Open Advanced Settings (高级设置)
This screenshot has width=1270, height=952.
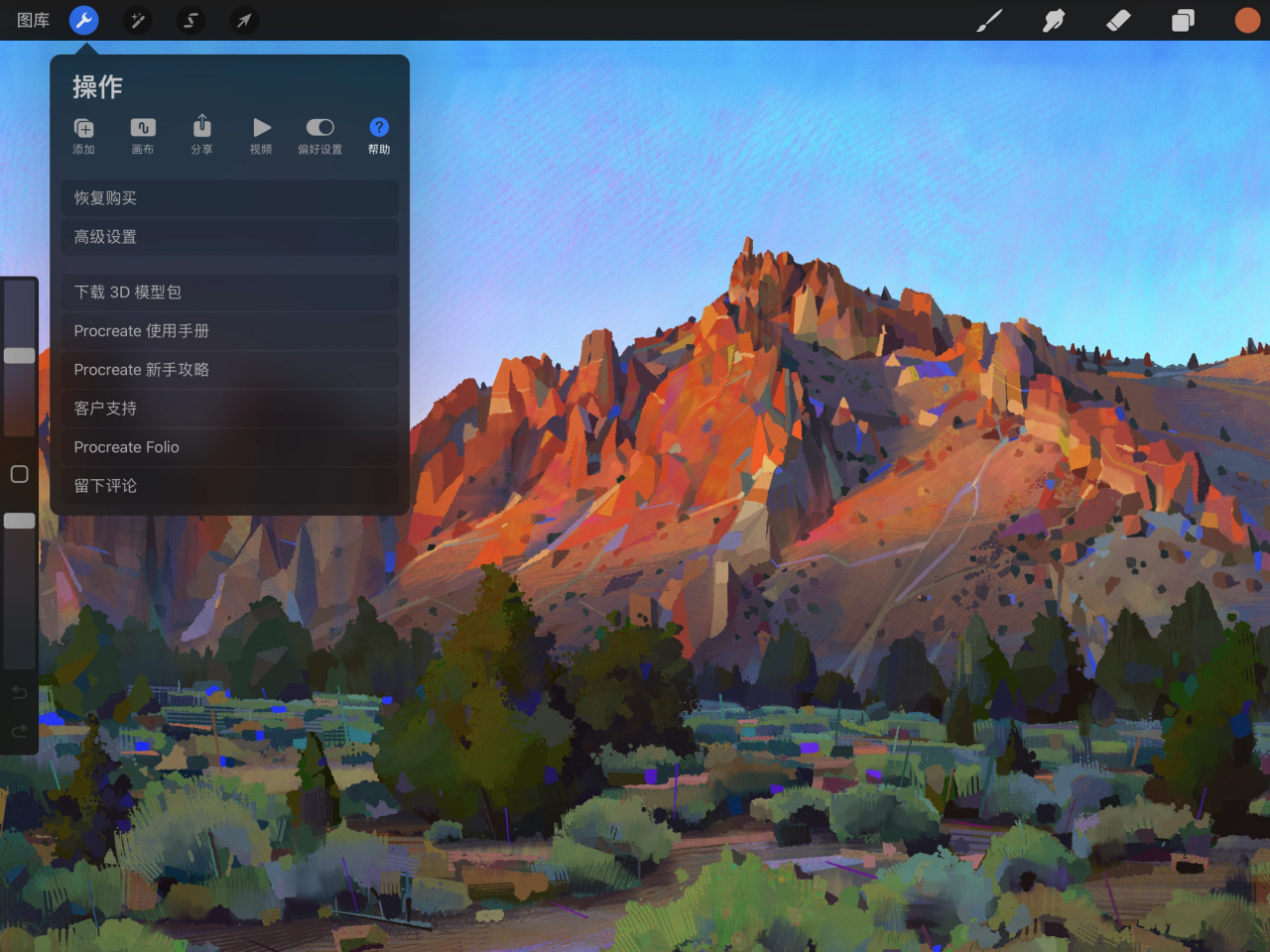pyautogui.click(x=229, y=237)
